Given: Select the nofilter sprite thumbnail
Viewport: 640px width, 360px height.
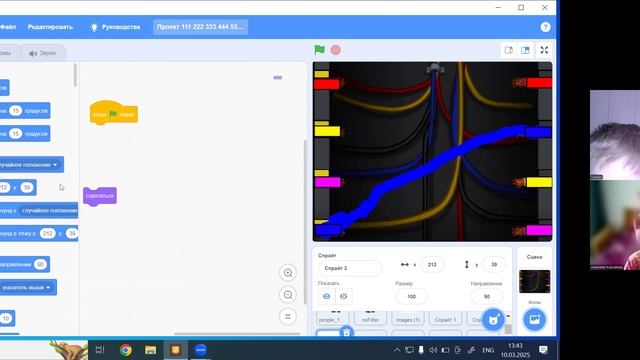Looking at the screenshot, I should click(370, 317).
